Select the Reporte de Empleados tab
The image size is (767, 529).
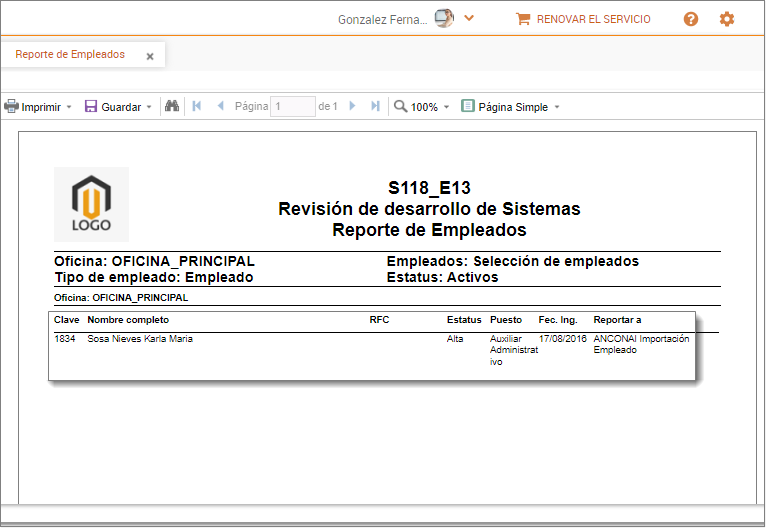click(70, 55)
